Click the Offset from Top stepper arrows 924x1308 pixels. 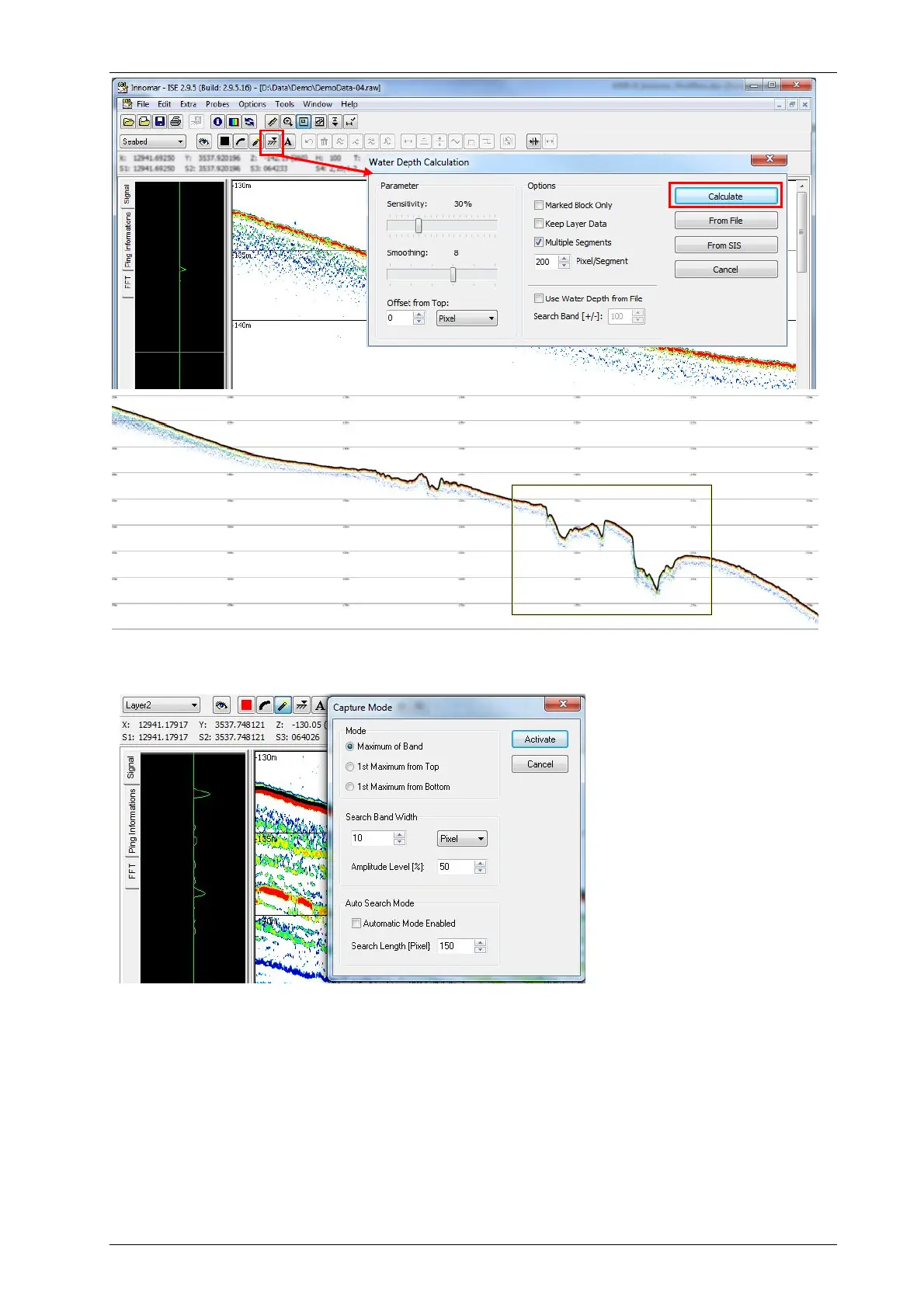point(419,318)
